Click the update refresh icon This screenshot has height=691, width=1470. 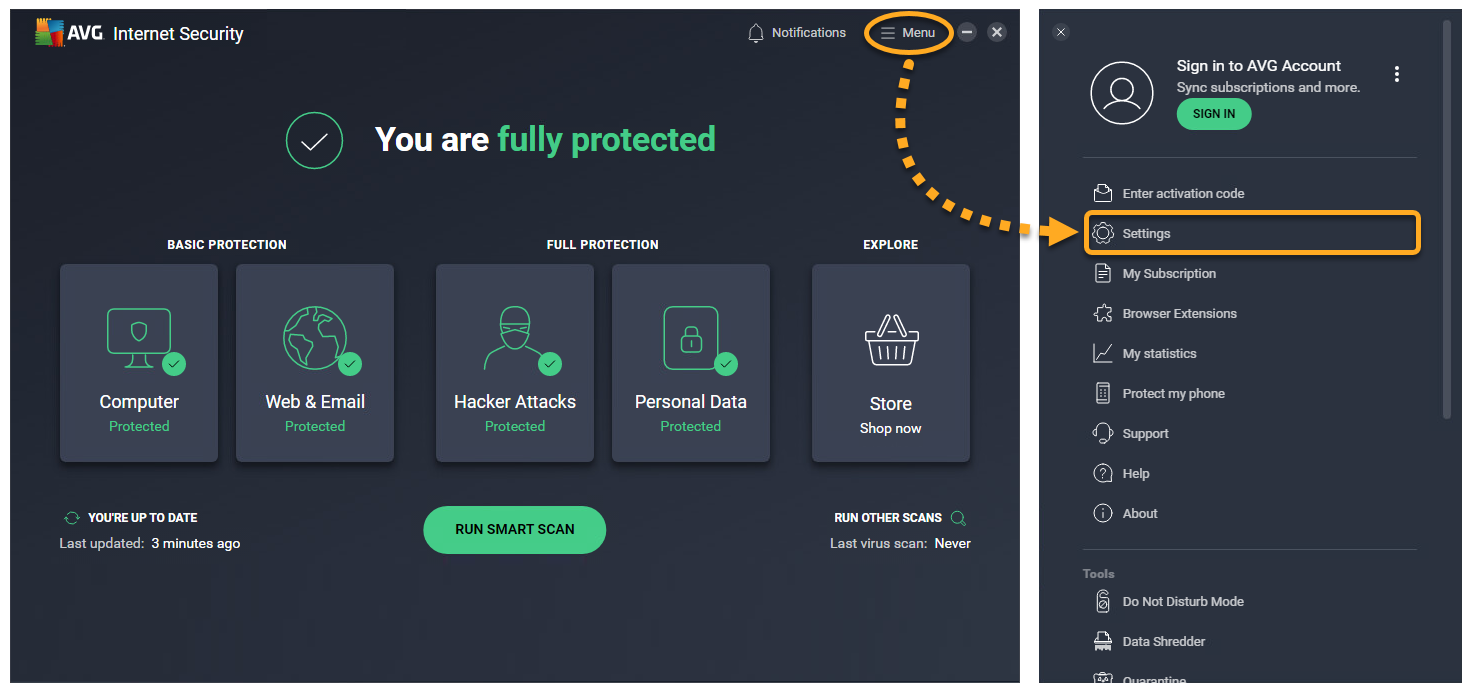tap(71, 518)
